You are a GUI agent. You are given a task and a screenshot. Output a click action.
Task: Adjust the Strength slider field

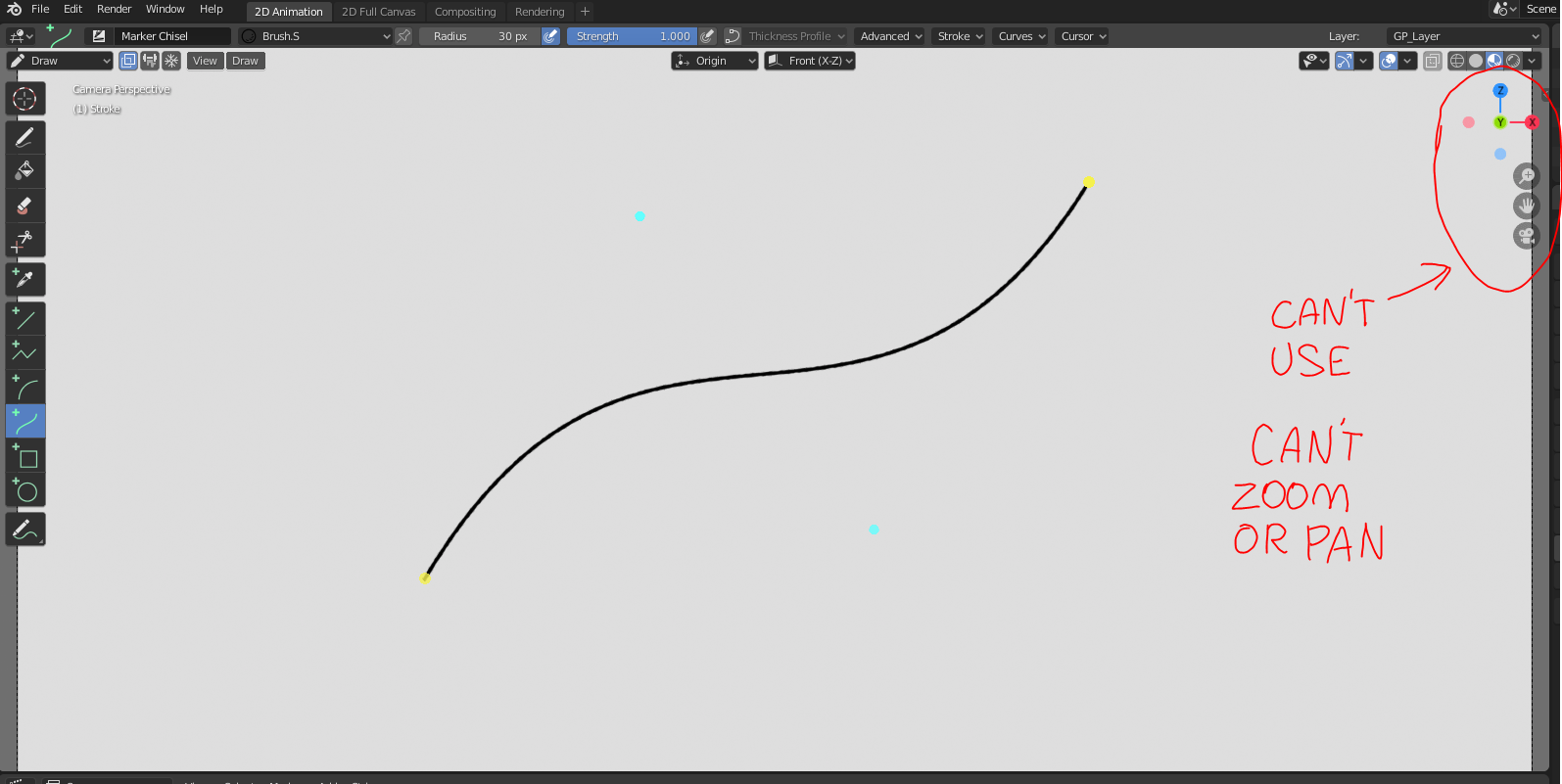(x=632, y=36)
